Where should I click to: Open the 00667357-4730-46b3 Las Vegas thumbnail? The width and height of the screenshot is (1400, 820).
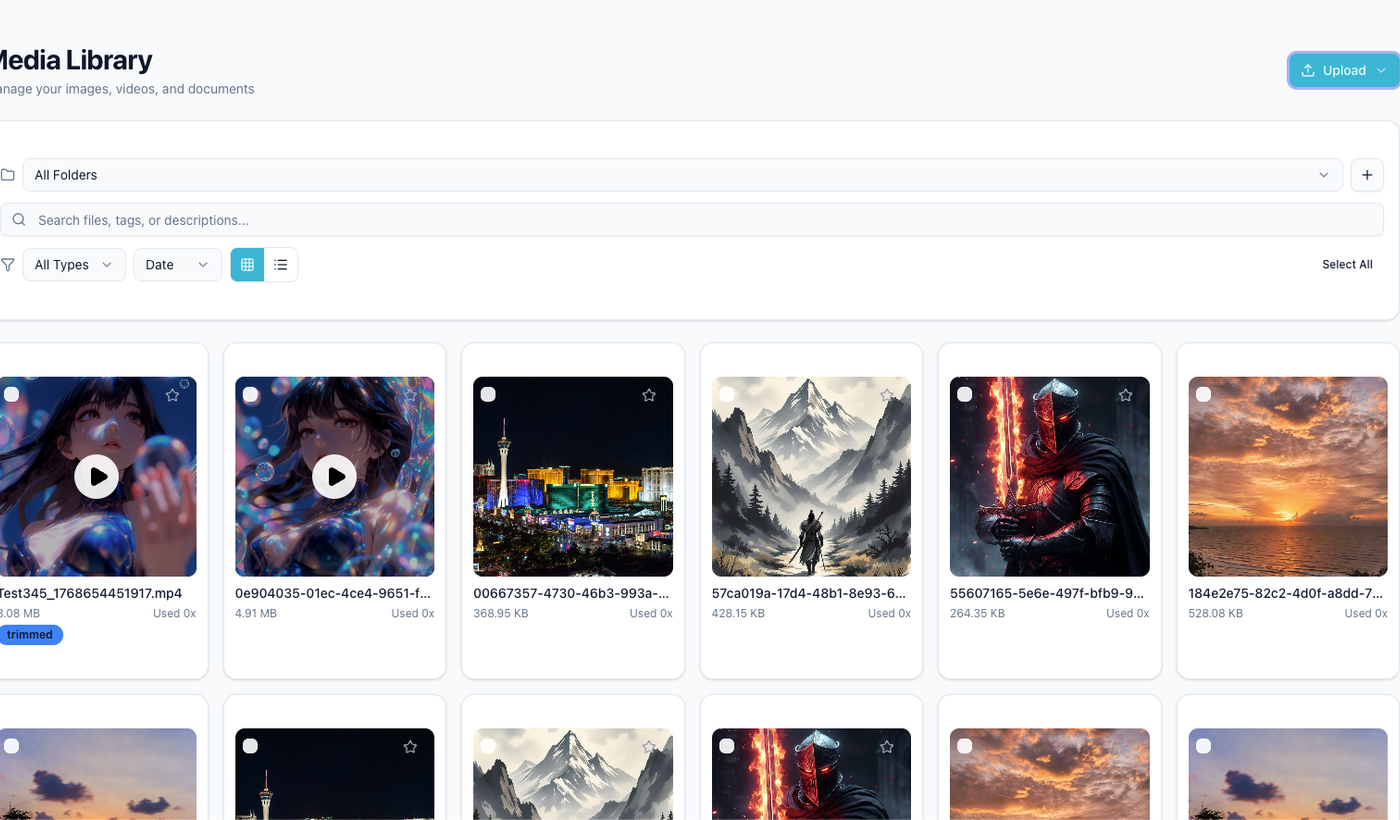pos(573,477)
